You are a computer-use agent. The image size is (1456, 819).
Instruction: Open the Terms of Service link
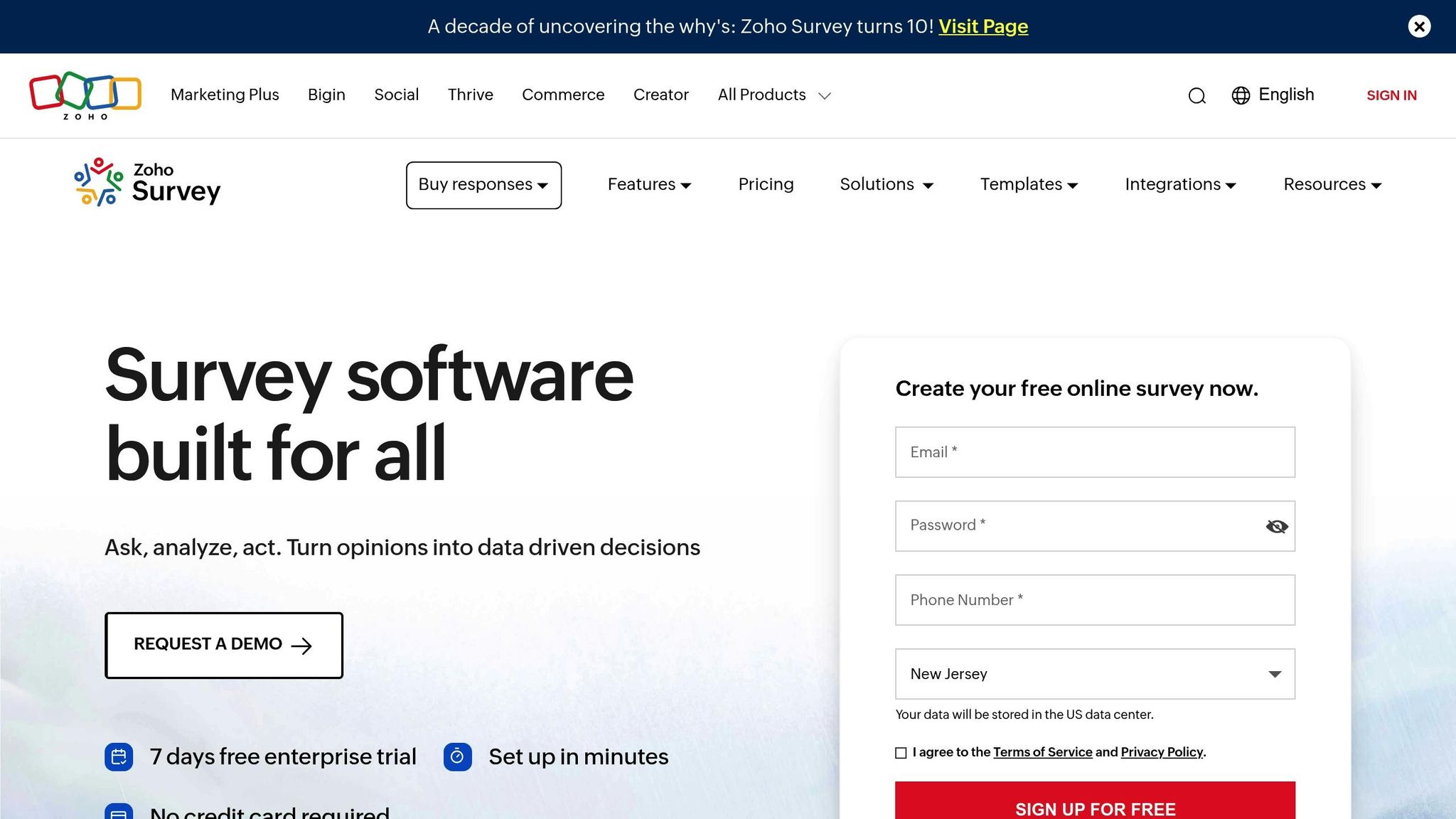pyautogui.click(x=1042, y=752)
